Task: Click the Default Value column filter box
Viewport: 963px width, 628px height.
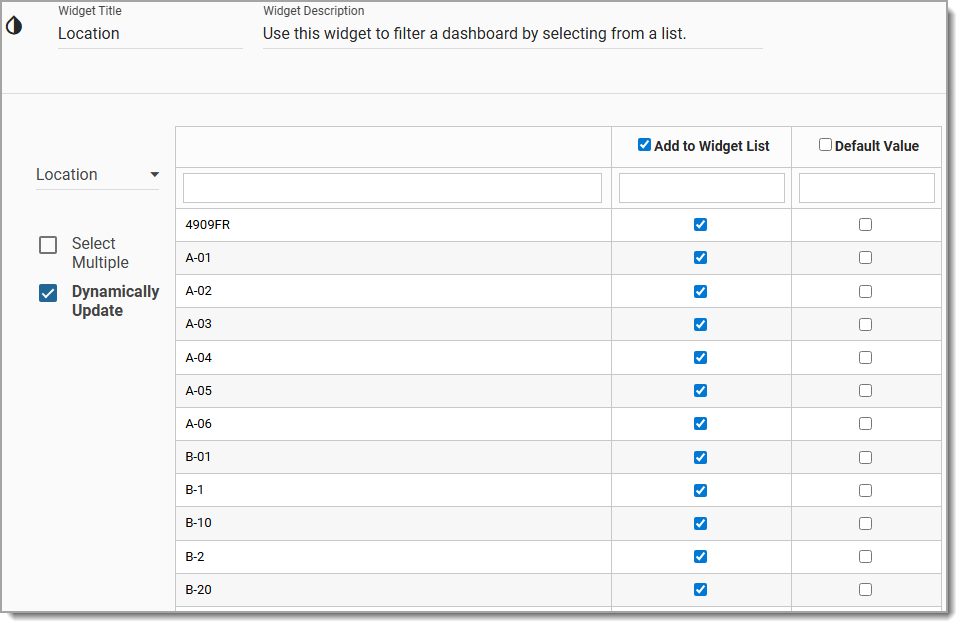Action: [x=866, y=187]
